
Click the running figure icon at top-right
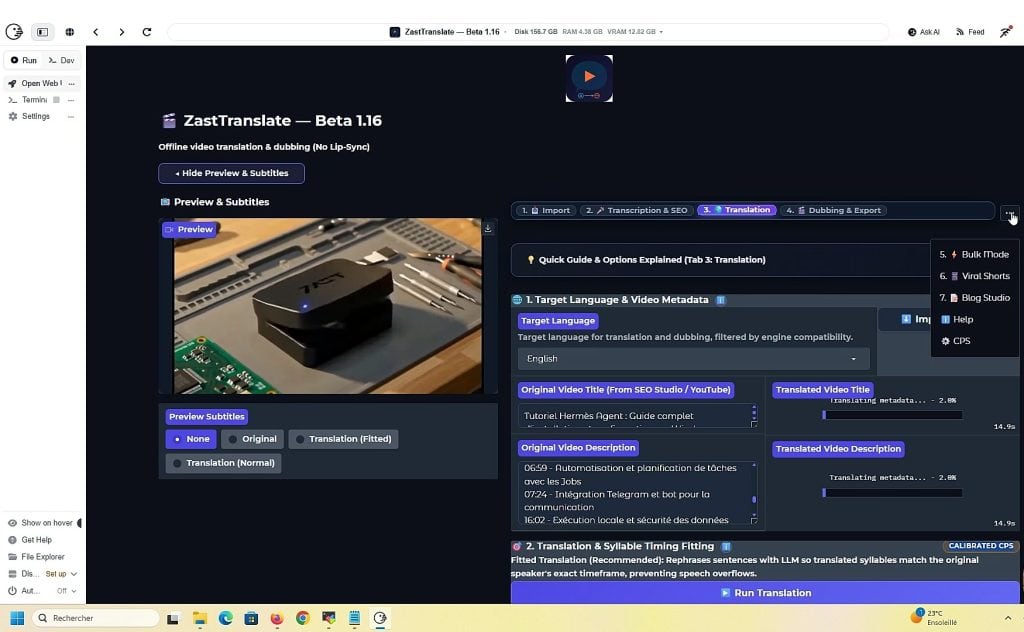pyautogui.click(x=1006, y=31)
